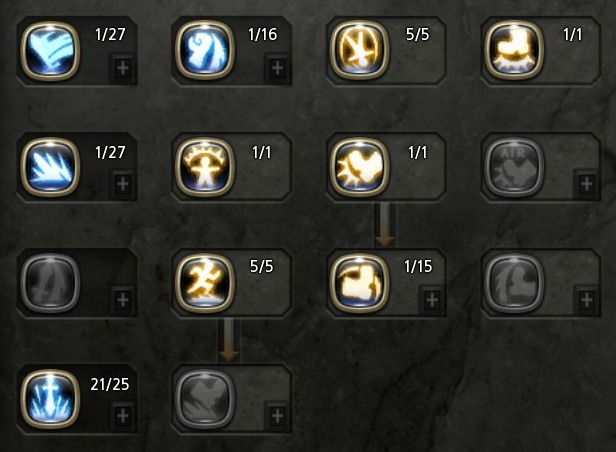Click the locked gray ATR skill icon

coord(514,167)
